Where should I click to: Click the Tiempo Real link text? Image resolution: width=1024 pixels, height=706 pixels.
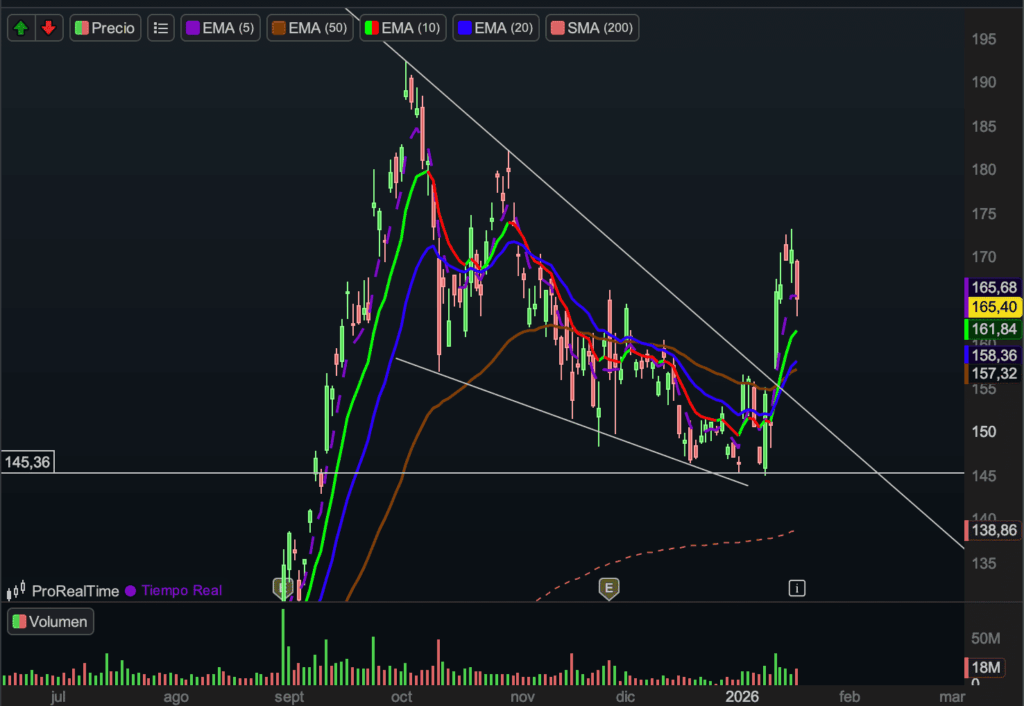tap(181, 591)
